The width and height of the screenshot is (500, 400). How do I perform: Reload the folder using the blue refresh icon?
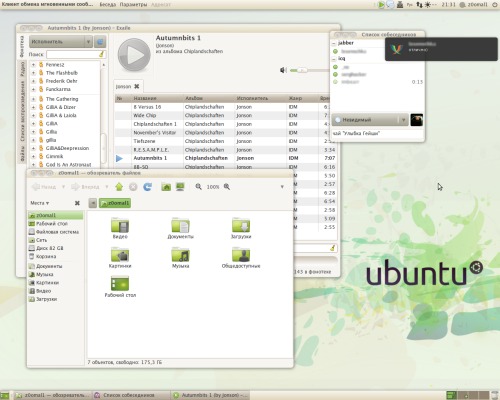[147, 187]
